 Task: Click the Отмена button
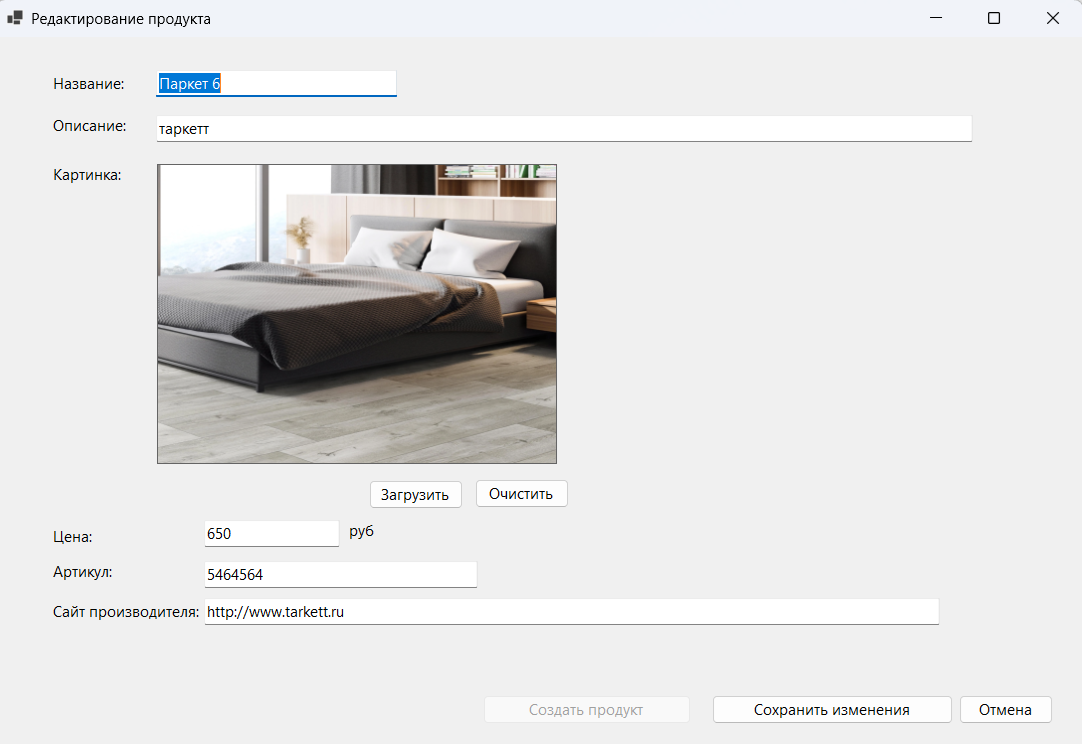pos(1005,709)
